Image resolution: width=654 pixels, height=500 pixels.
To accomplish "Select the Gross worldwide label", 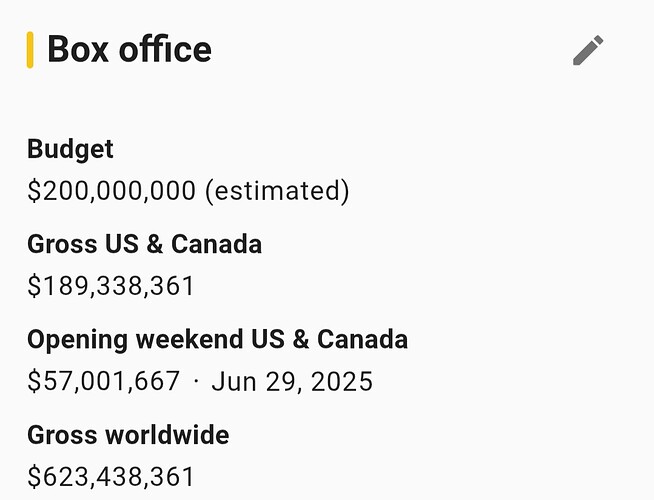I will [128, 435].
